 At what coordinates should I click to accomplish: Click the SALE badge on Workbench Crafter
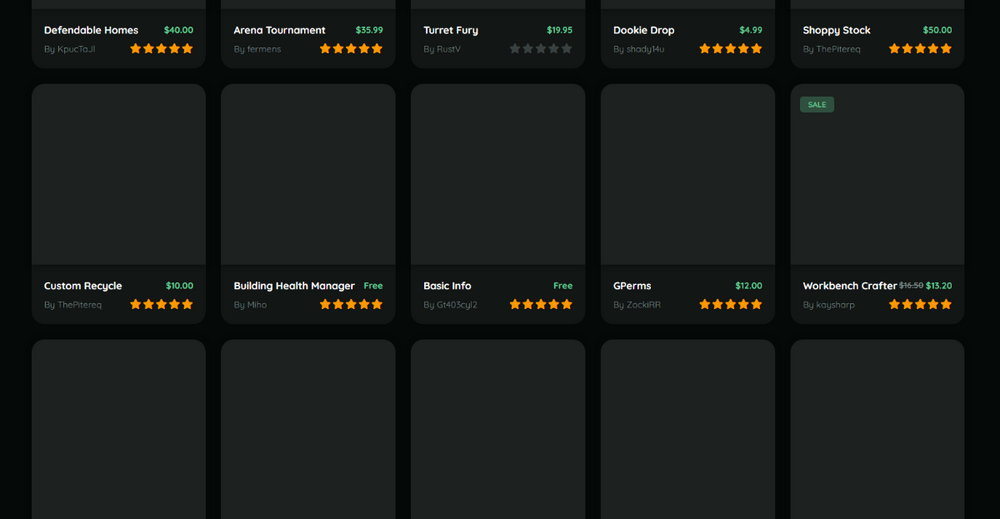click(816, 105)
